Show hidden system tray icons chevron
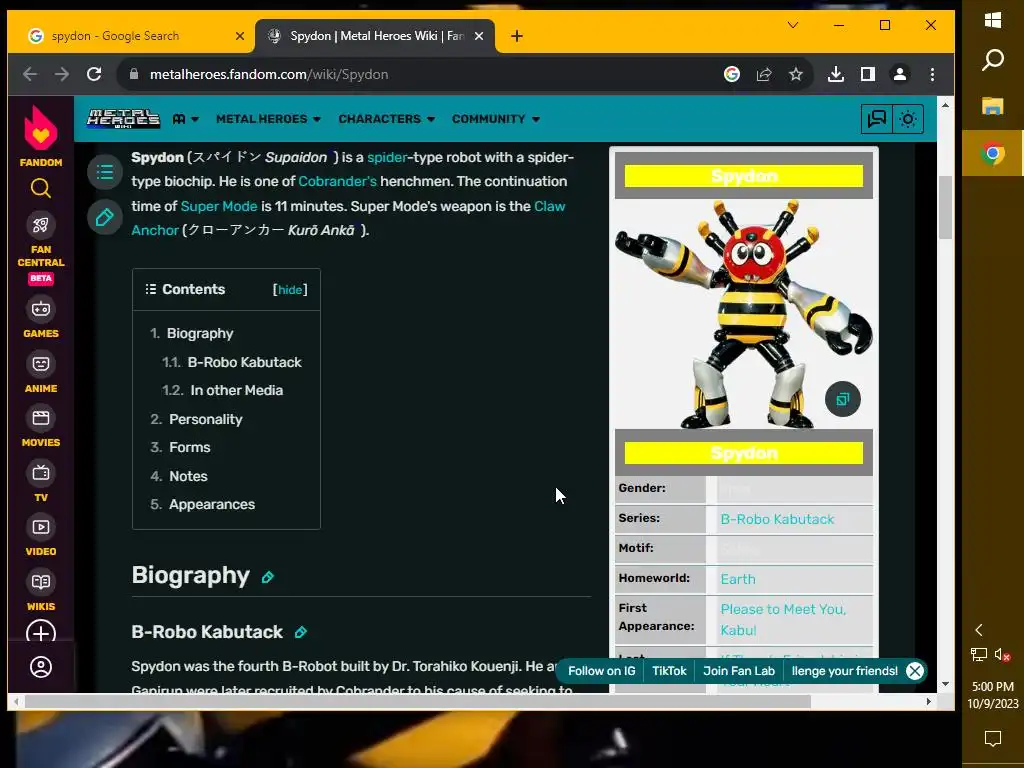This screenshot has width=1024, height=768. click(x=978, y=630)
